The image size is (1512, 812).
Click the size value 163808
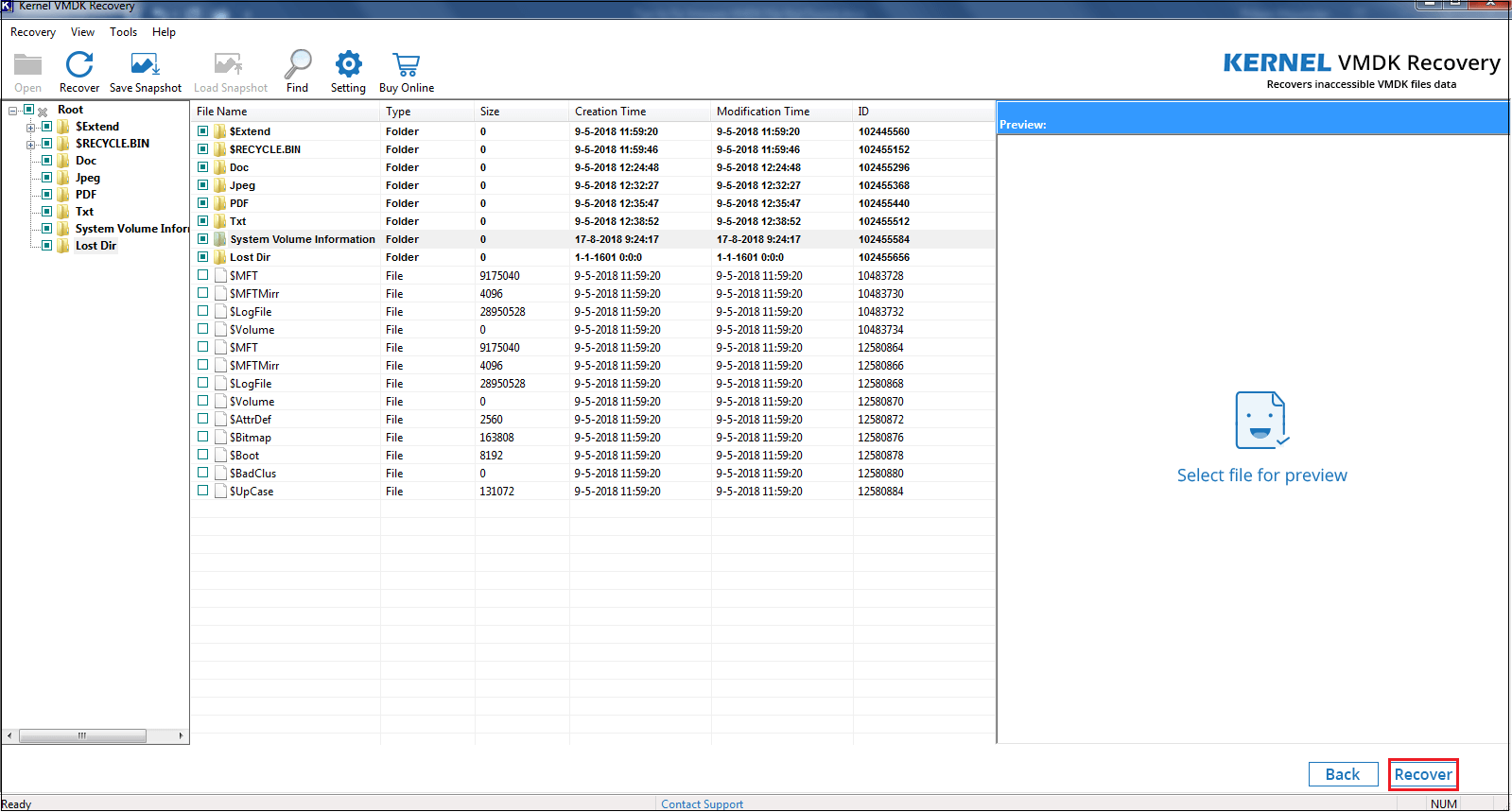pyautogui.click(x=496, y=438)
